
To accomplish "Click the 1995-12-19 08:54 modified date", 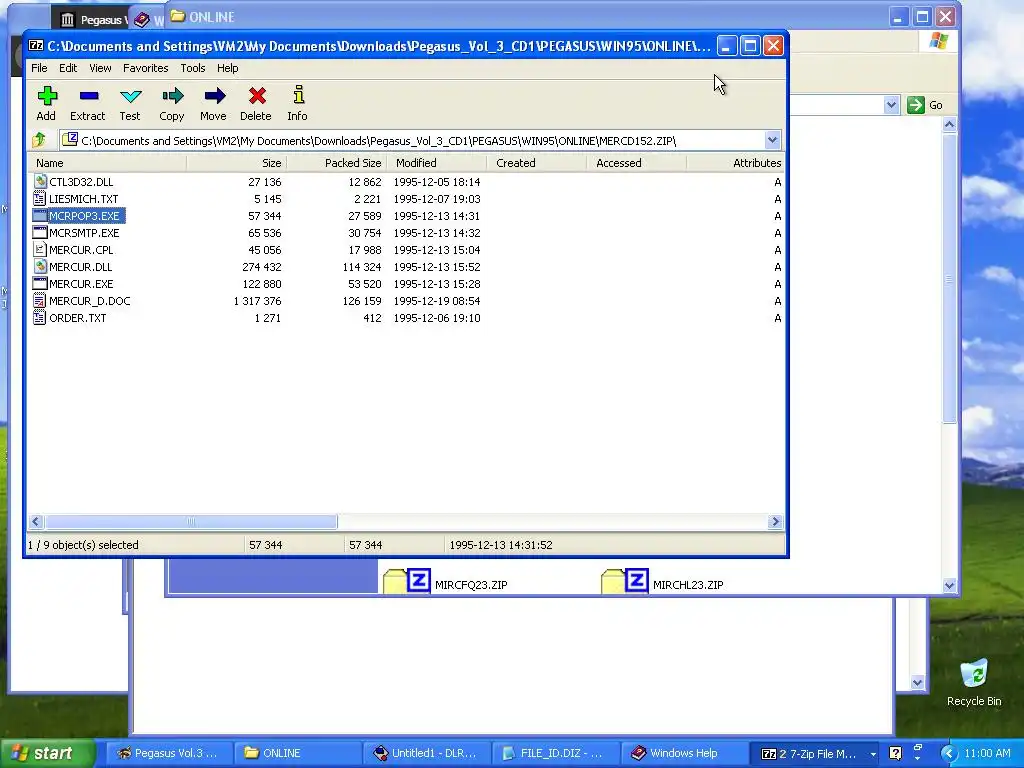I will click(x=436, y=300).
